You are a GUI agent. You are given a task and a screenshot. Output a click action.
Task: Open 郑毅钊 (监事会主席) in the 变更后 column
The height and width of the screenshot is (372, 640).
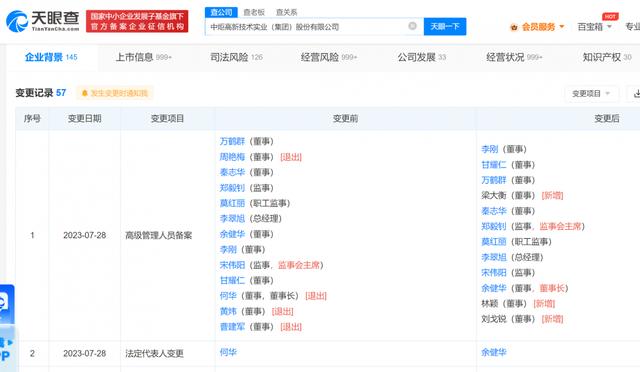point(494,226)
